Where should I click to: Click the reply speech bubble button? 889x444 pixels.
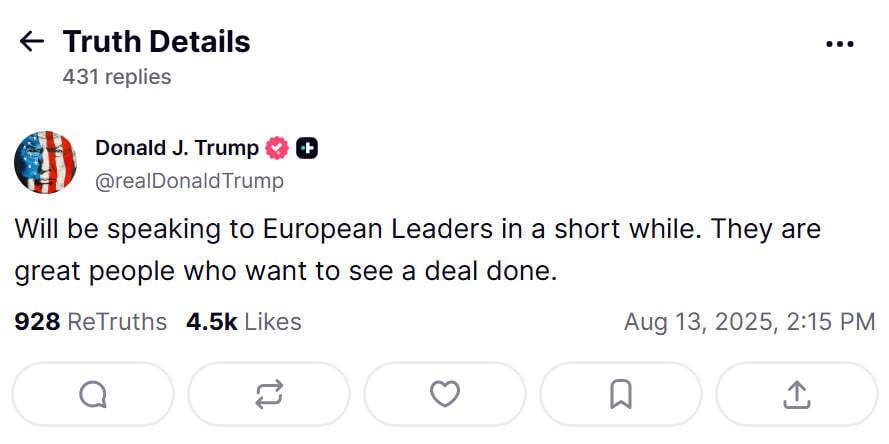tap(93, 395)
